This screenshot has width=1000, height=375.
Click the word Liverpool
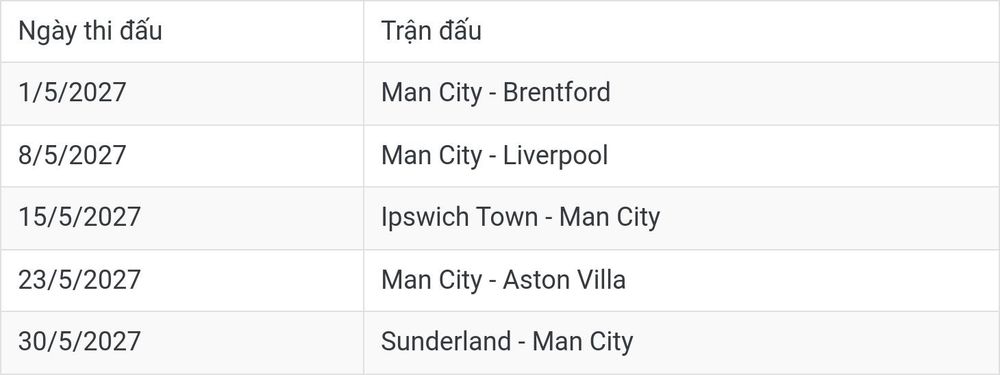555,156
